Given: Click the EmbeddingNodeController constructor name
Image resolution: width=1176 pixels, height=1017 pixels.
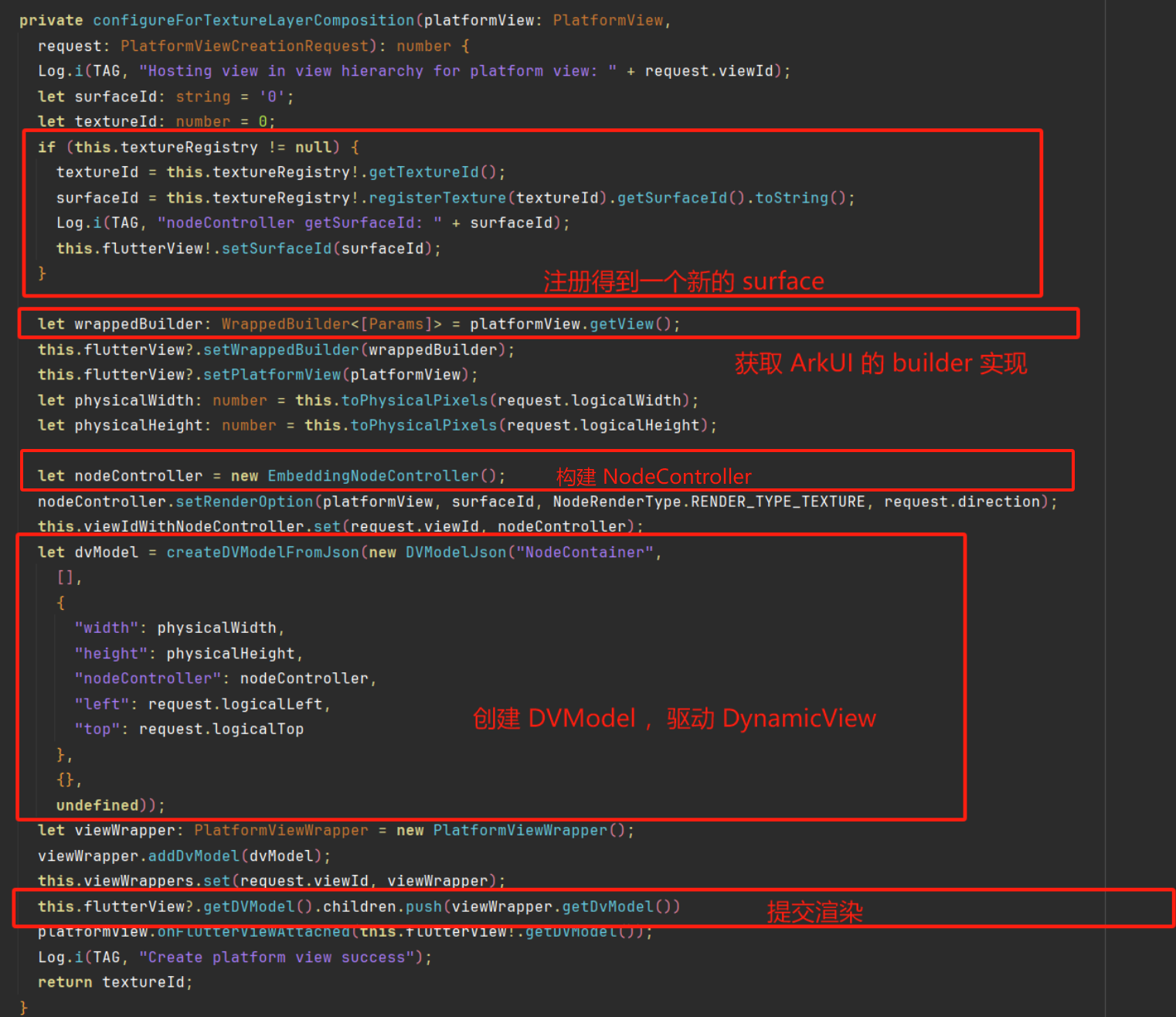Looking at the screenshot, I should tap(372, 476).
